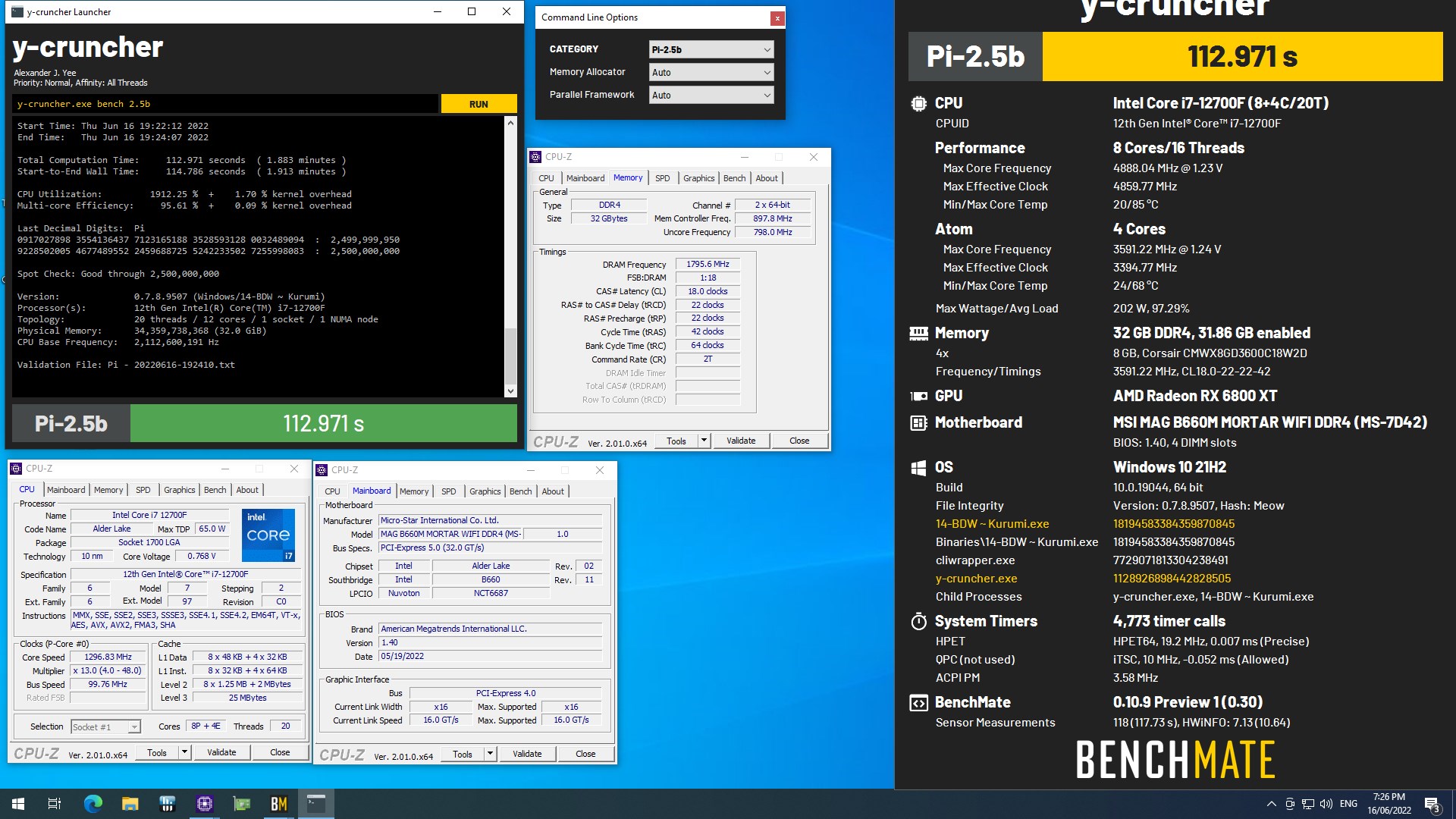Open notification center icon in tray
Viewport: 1456px width, 819px height.
(1432, 804)
